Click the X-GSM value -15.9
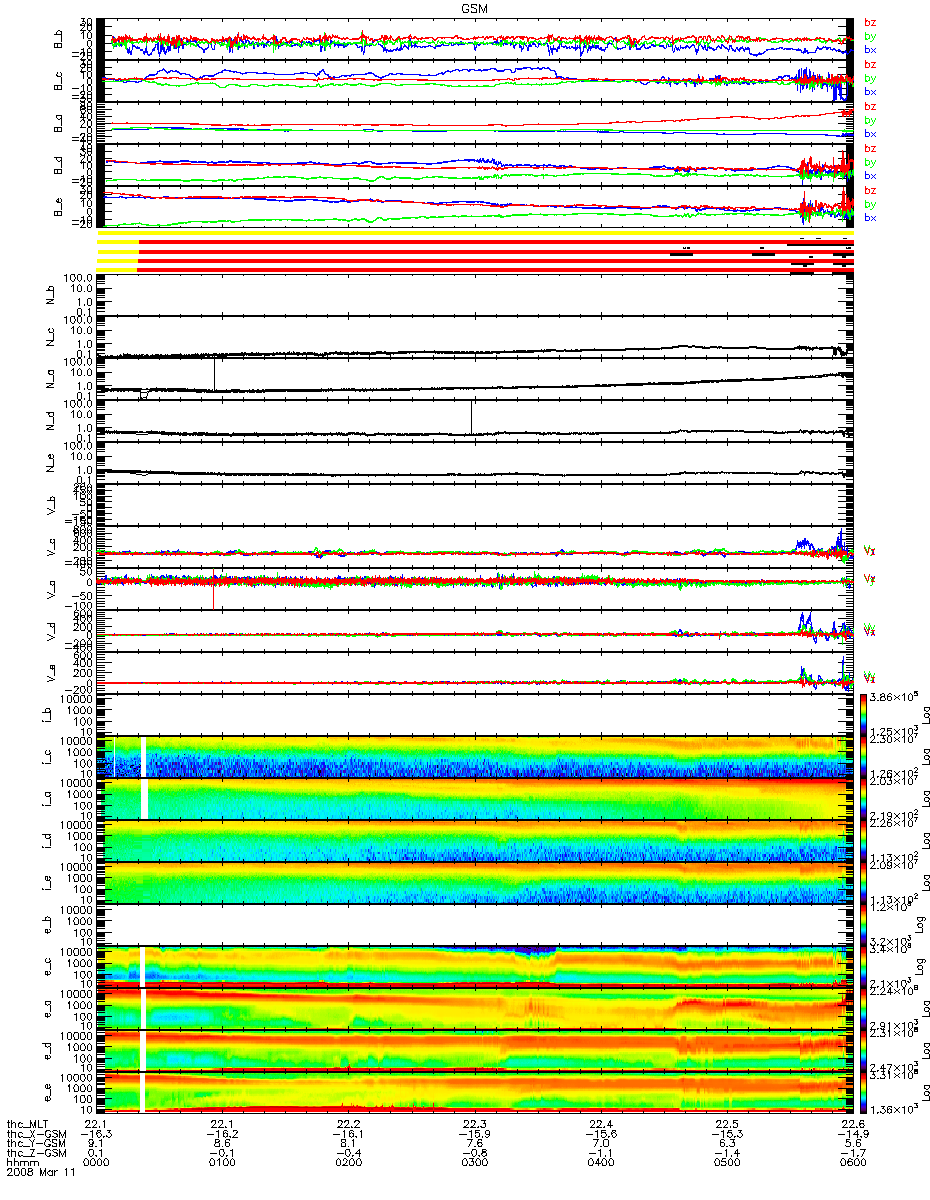This screenshot has width=930, height=1200. coord(474,1133)
